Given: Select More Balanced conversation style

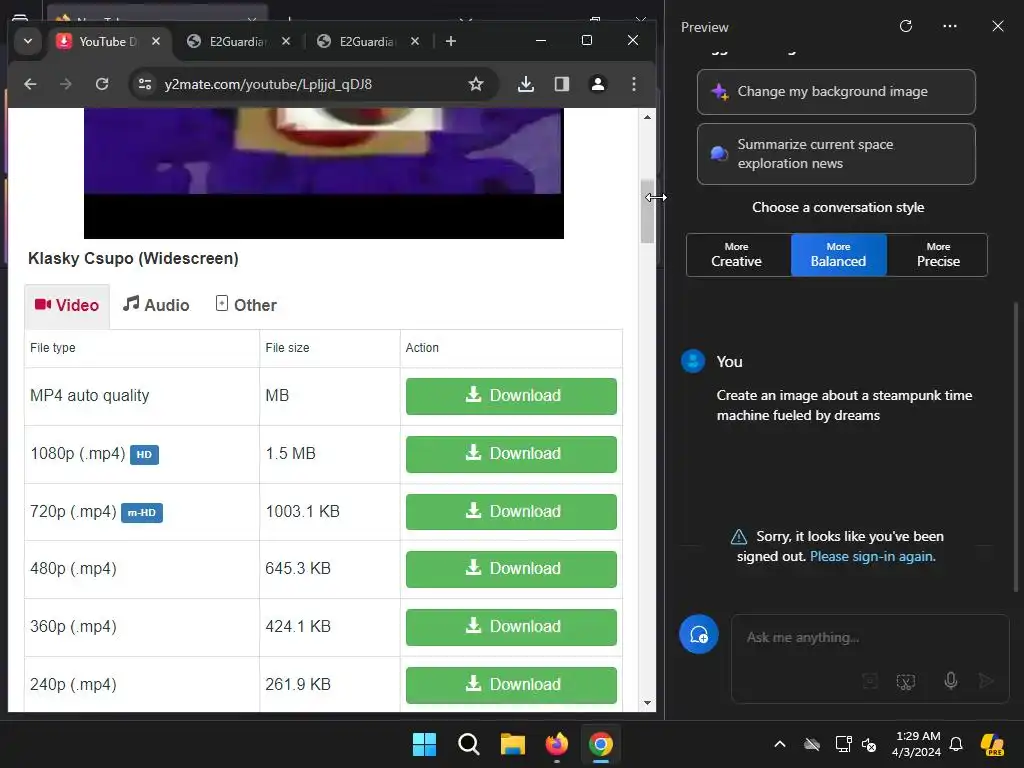Looking at the screenshot, I should 839,255.
